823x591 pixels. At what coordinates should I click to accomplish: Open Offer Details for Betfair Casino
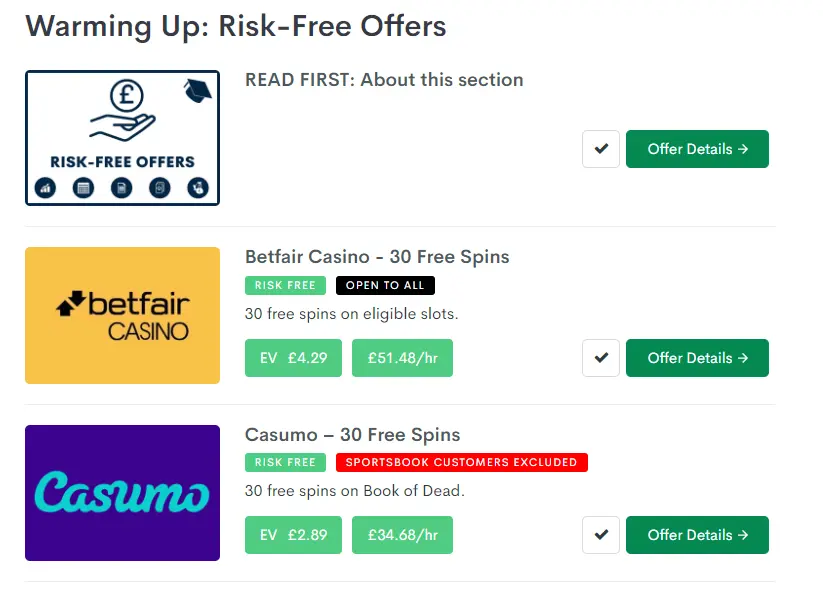pyautogui.click(x=697, y=358)
